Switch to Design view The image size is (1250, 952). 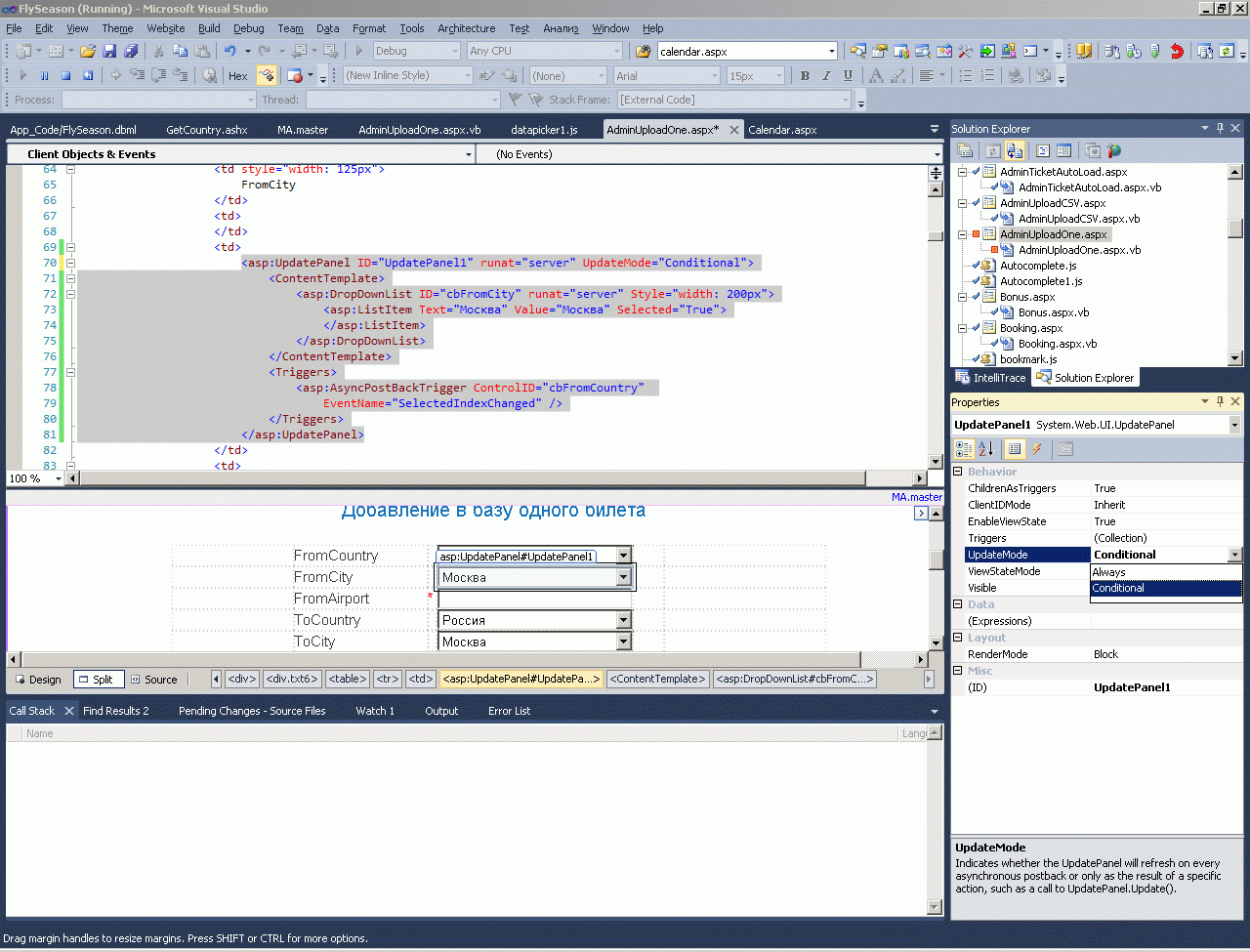coord(39,680)
